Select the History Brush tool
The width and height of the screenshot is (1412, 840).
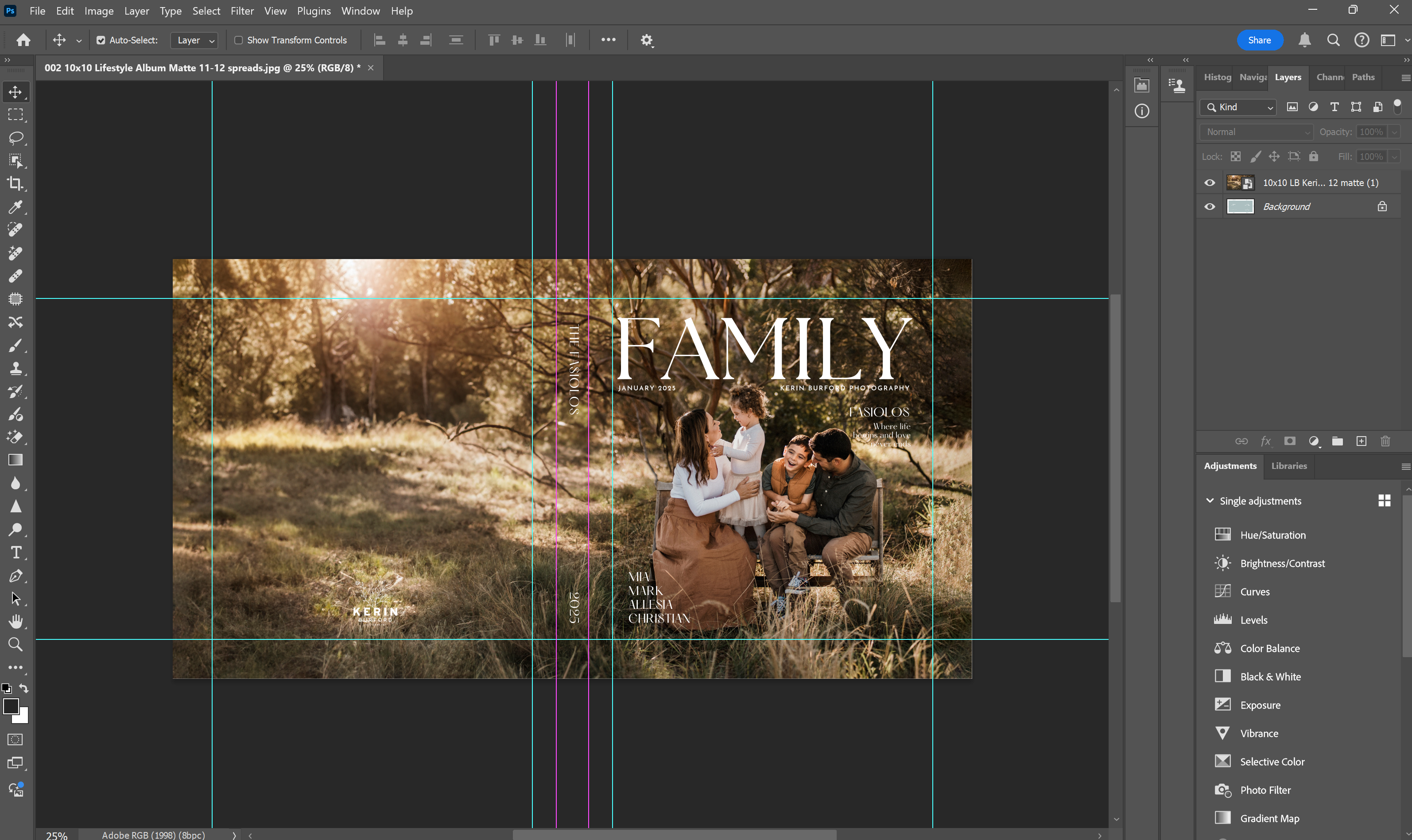point(16,391)
